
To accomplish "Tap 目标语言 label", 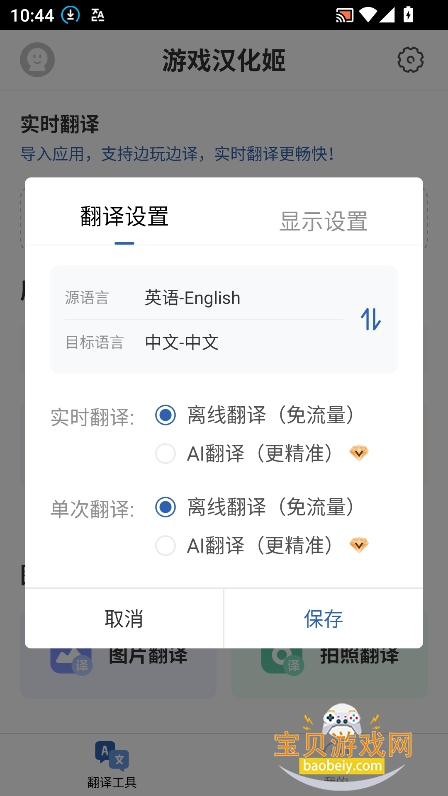I will coord(94,342).
